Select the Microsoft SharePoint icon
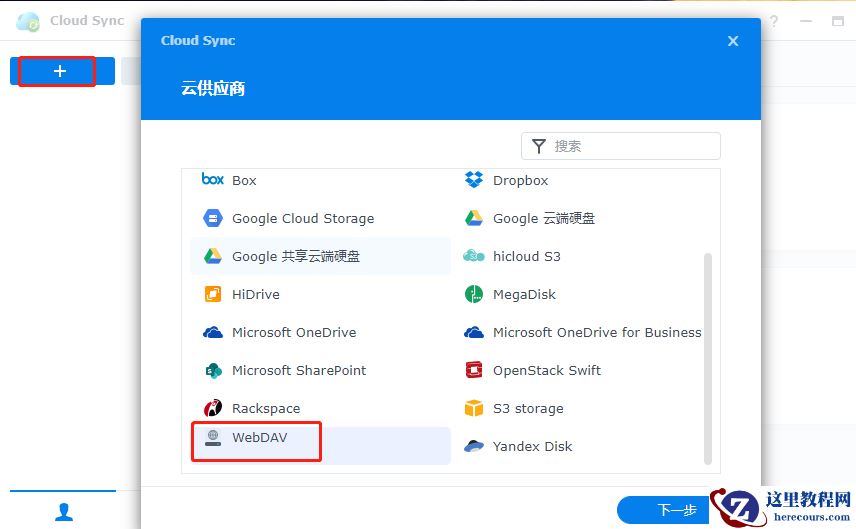This screenshot has width=856, height=529. (x=212, y=370)
